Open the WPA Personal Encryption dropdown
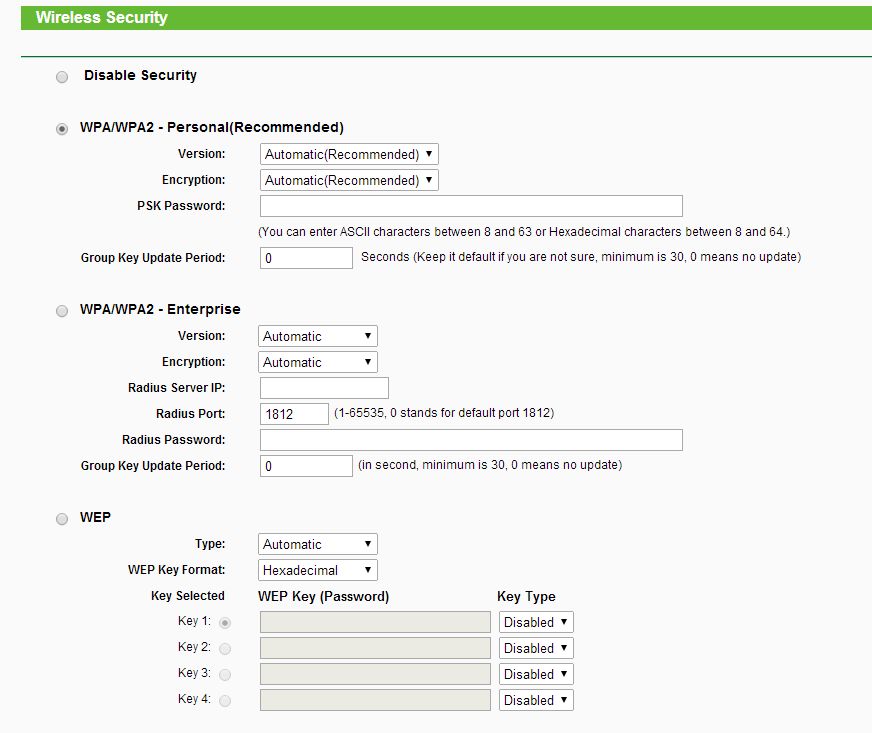Image resolution: width=872 pixels, height=733 pixels. (349, 180)
